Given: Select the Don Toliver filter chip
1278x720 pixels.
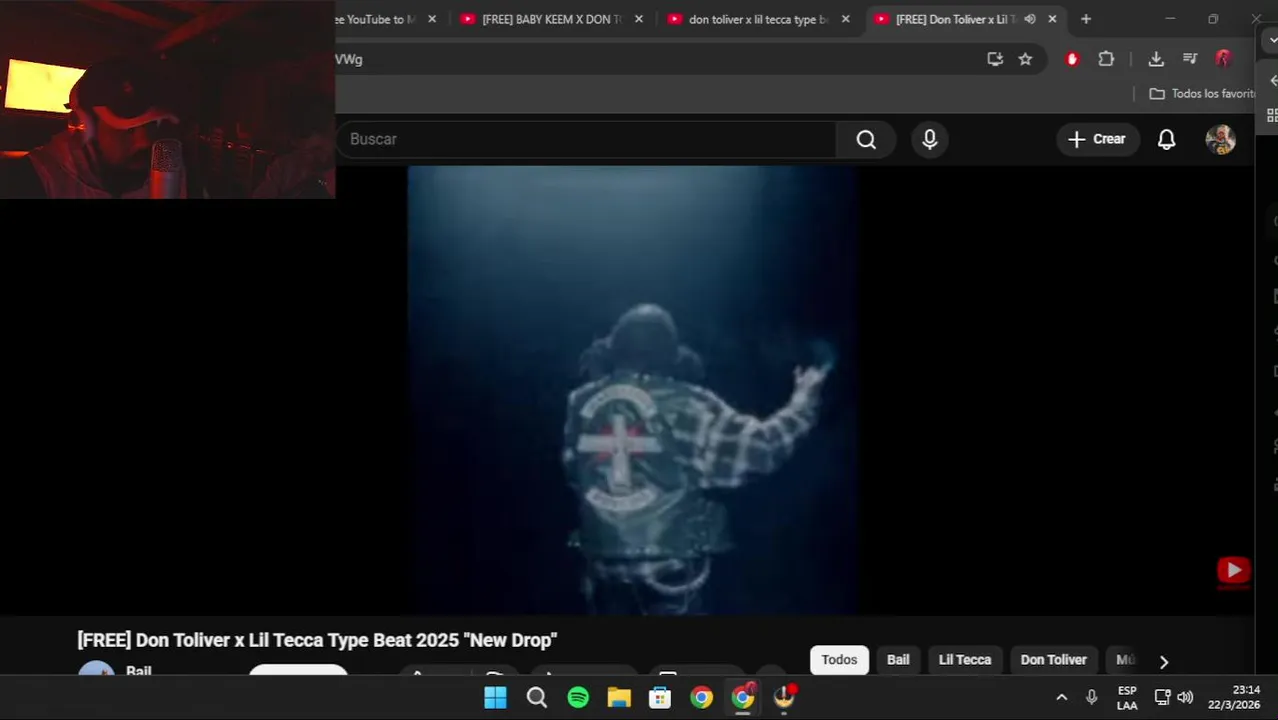Looking at the screenshot, I should click(1053, 660).
